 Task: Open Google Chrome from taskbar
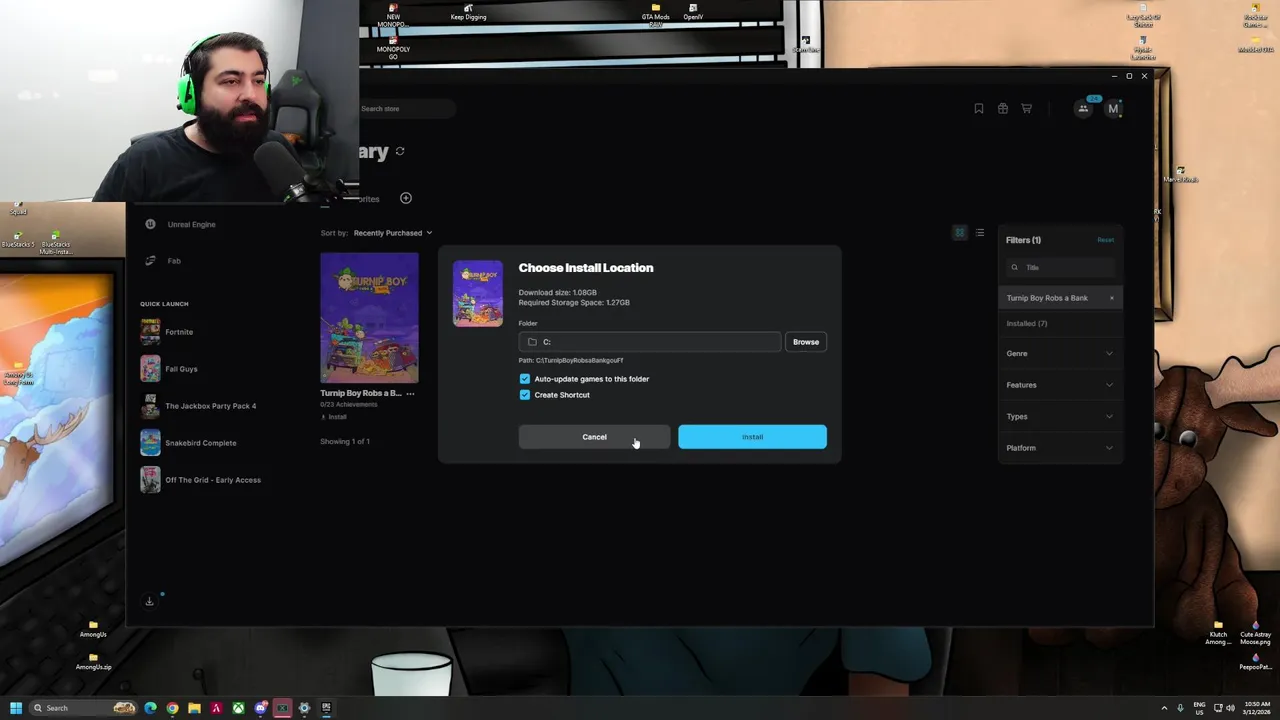[172, 708]
